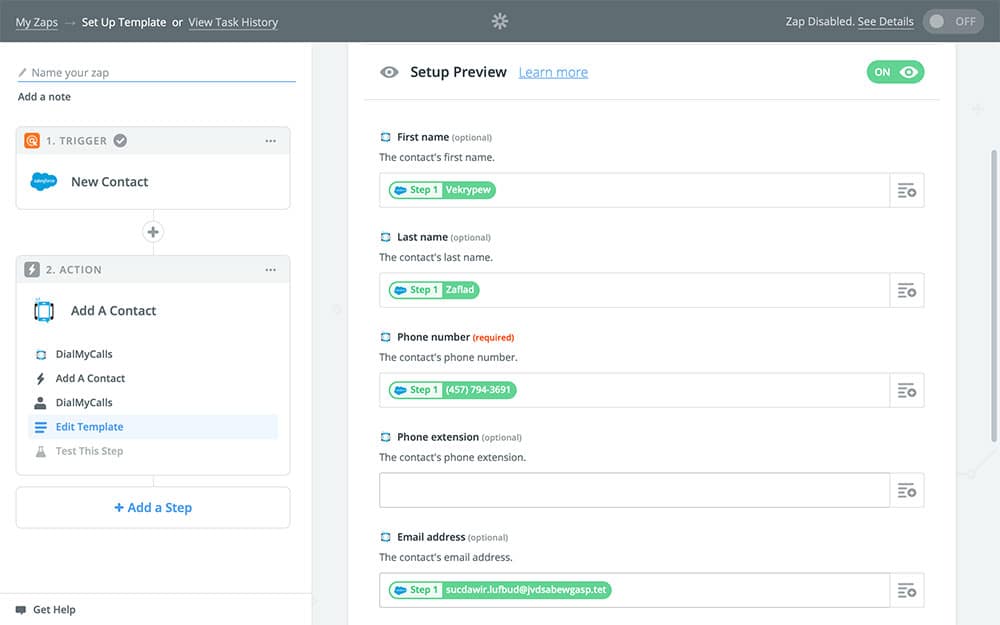Open the Action step options menu
Image resolution: width=1000 pixels, height=625 pixels.
point(270,270)
